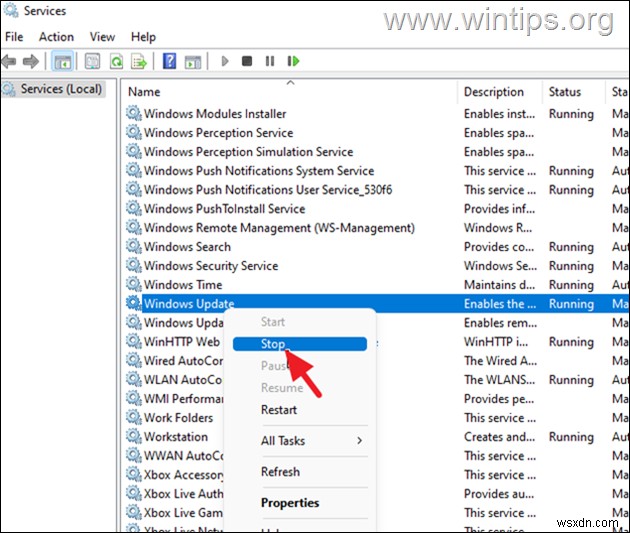The width and height of the screenshot is (630, 533).
Task: Select the WMI Performance service row
Action: click(183, 398)
